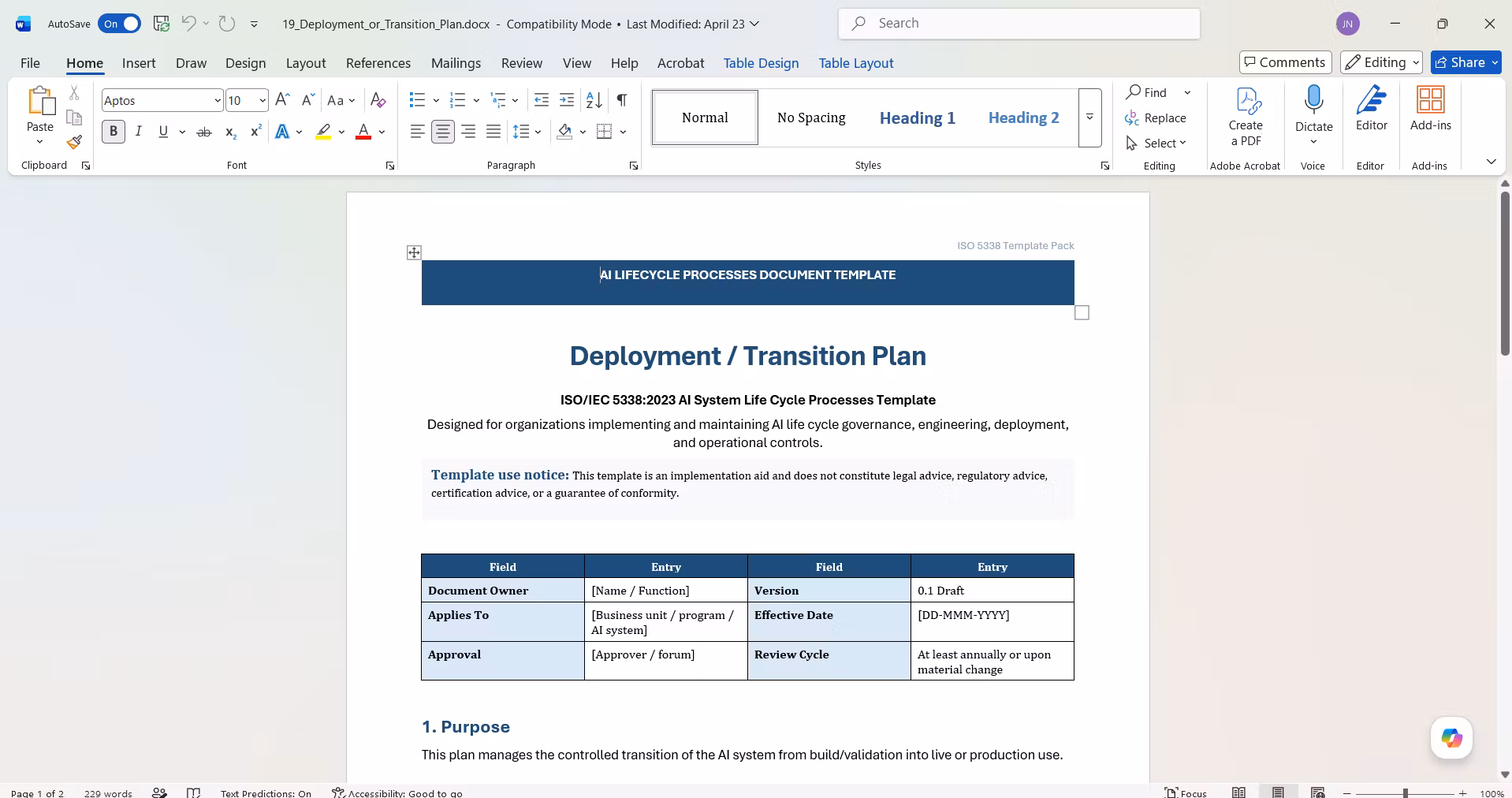
Task: Shrink font size with the smaller A icon
Action: pyautogui.click(x=307, y=100)
